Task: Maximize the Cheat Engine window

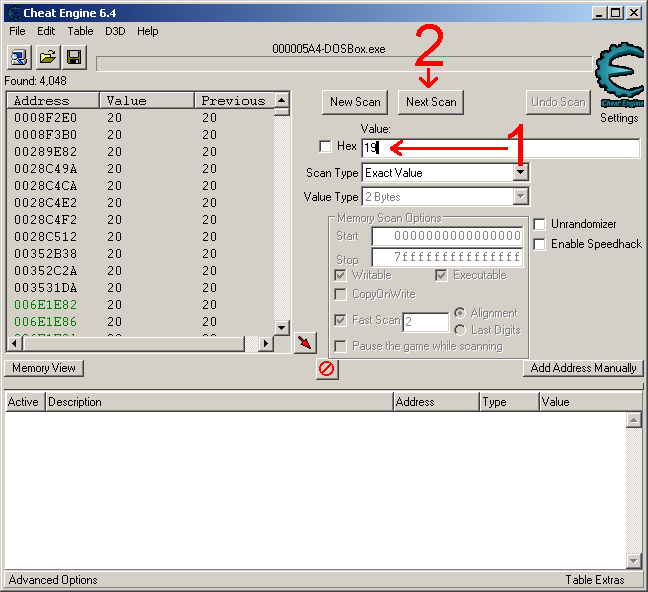Action: point(616,13)
